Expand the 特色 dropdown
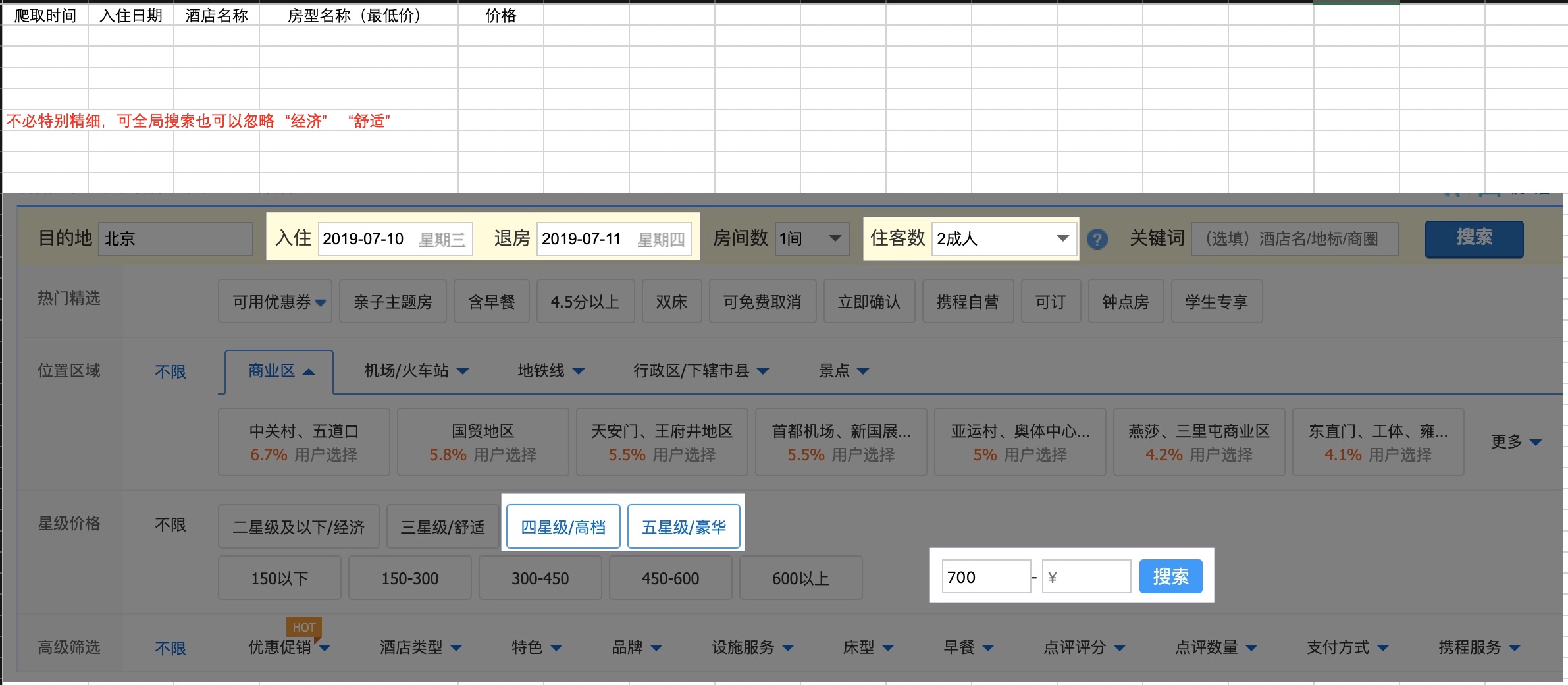Viewport: 1568px width, 685px height. coord(536,647)
